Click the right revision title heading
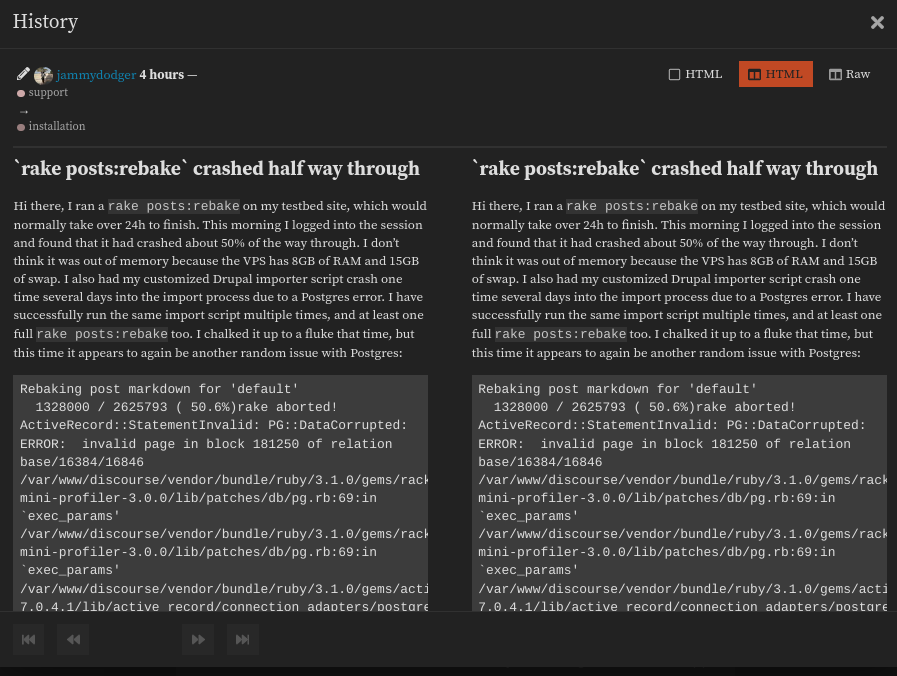This screenshot has height=676, width=897. tap(674, 169)
